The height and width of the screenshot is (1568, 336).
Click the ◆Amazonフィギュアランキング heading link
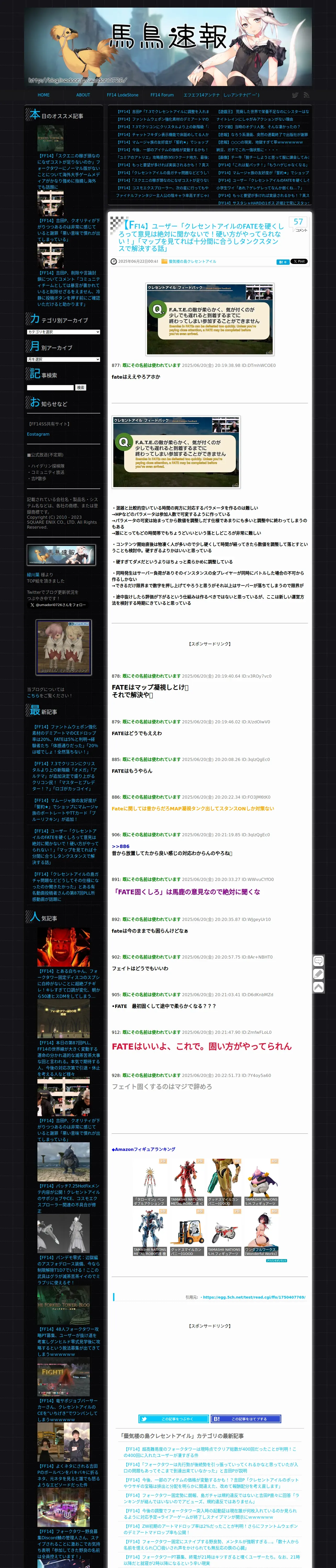tap(143, 1149)
